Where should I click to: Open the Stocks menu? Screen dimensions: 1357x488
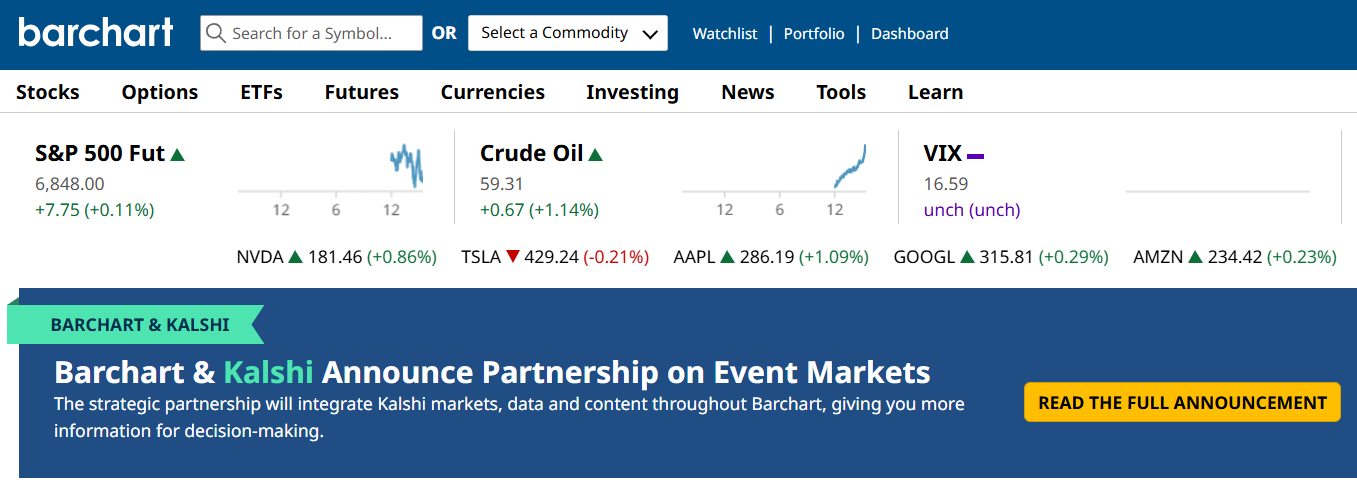(48, 92)
